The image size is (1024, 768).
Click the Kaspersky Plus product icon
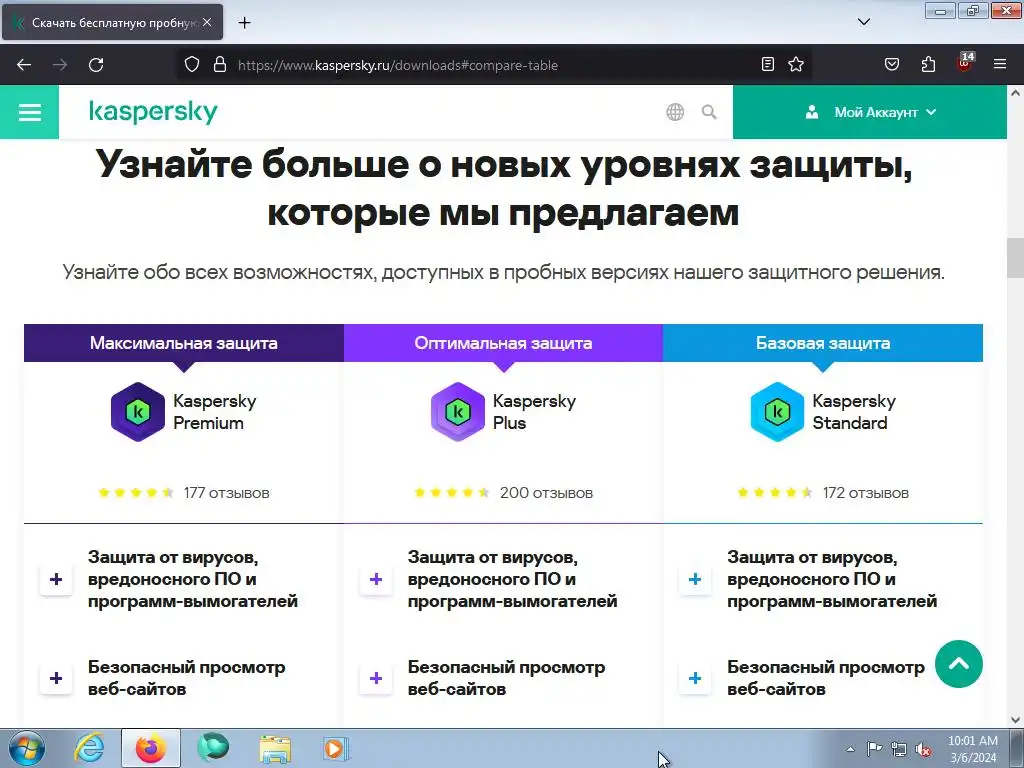pyautogui.click(x=458, y=412)
